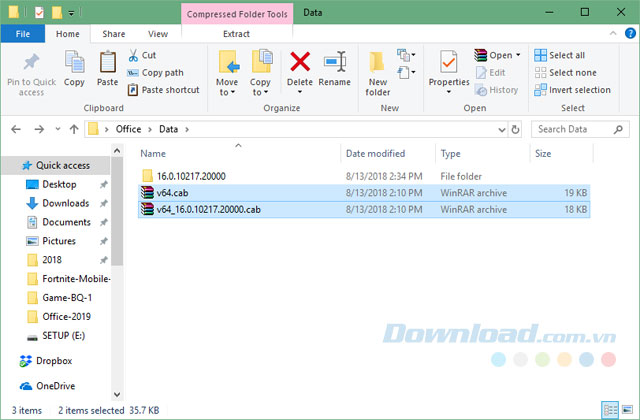640x420 pixels.
Task: Click the Compressed Folder Tools tab
Action: click(237, 14)
